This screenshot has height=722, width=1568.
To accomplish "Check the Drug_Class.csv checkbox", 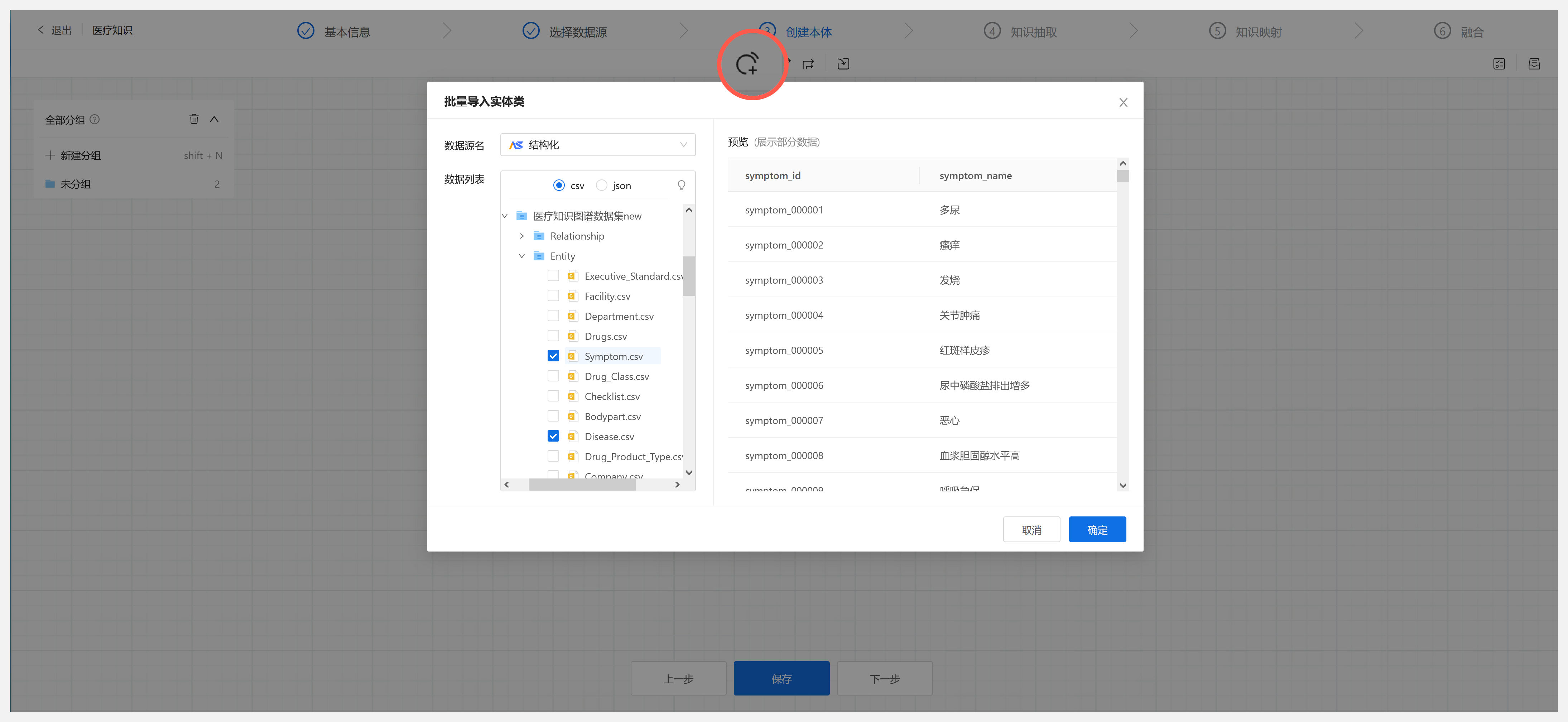I will [x=553, y=376].
